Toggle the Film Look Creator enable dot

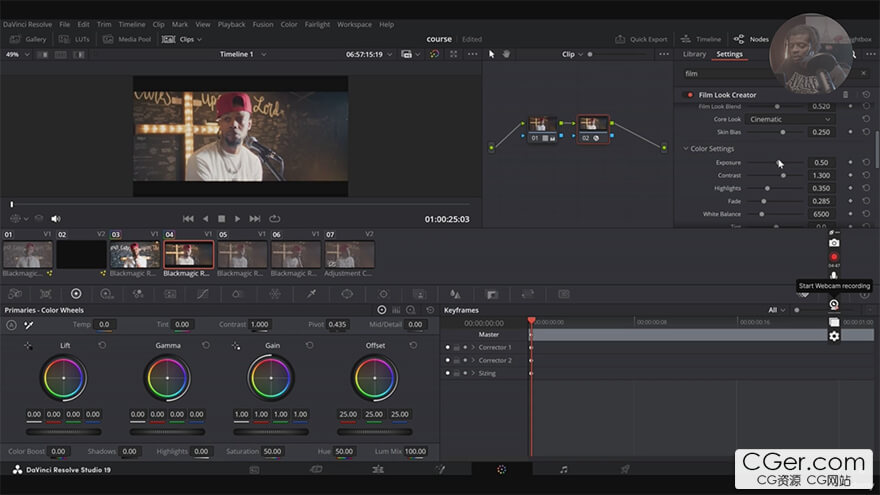(690, 95)
